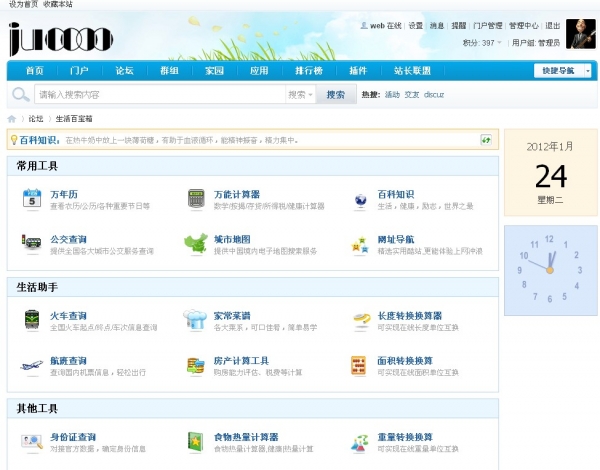Click the 用户组: 管理员 link
The width and height of the screenshot is (600, 470).
[536, 42]
